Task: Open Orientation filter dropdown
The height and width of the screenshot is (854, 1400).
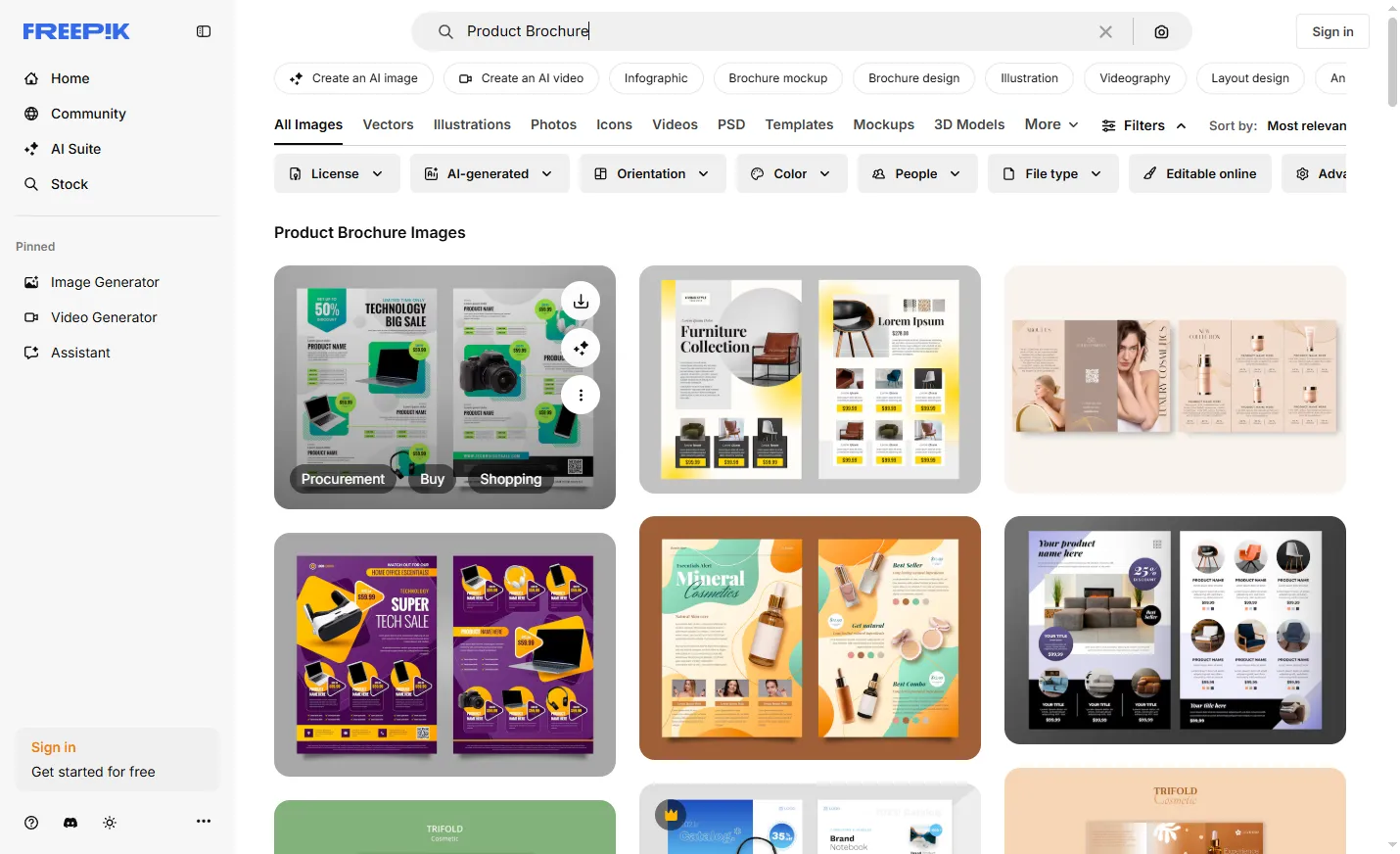Action: (652, 173)
